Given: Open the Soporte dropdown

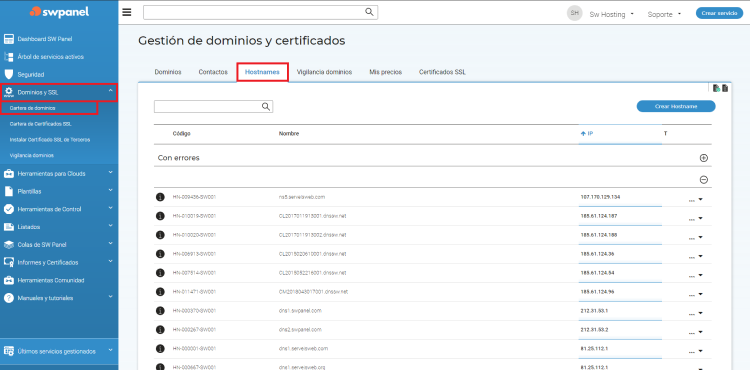Looking at the screenshot, I should (x=664, y=14).
